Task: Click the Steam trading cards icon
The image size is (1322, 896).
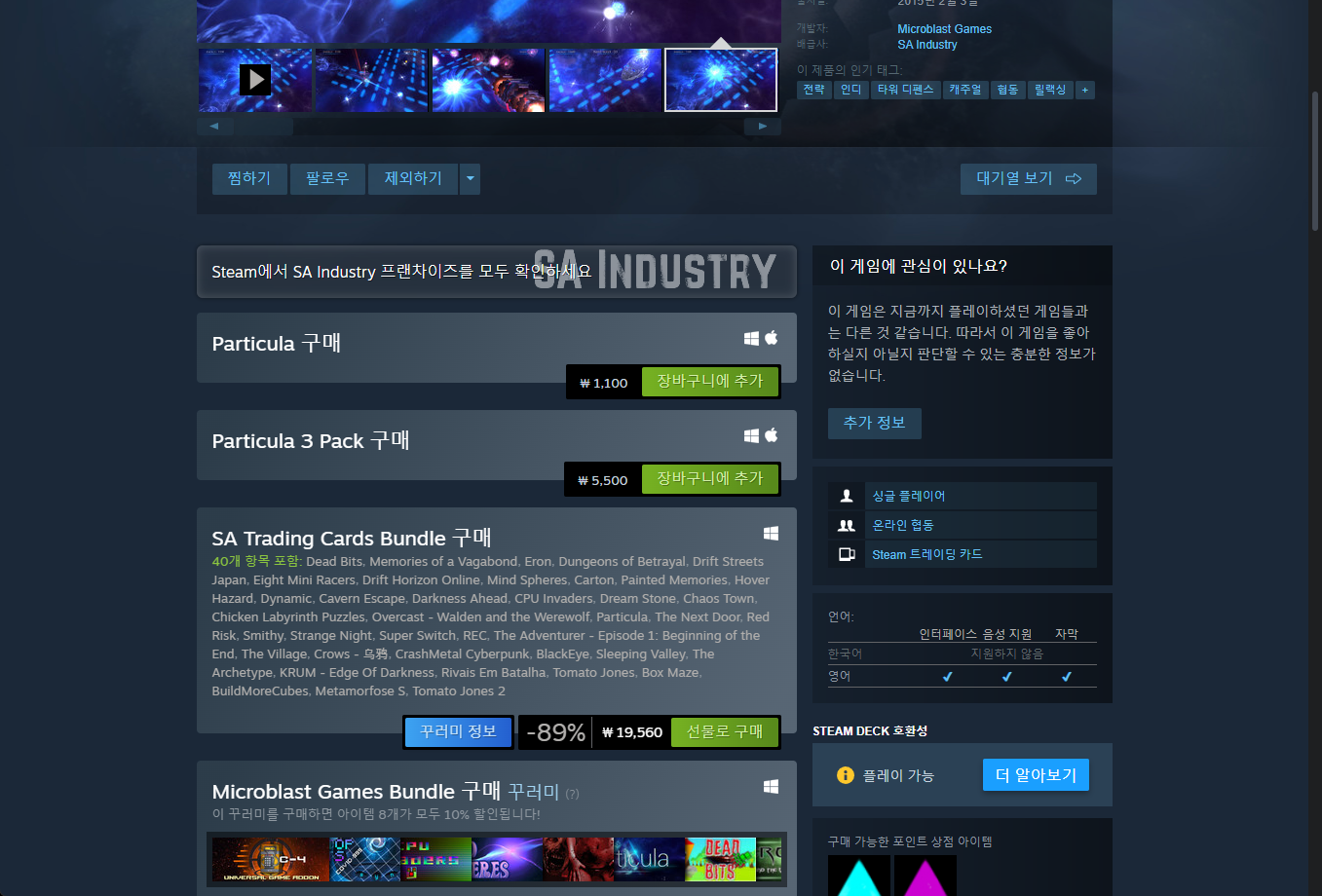Action: click(x=847, y=554)
